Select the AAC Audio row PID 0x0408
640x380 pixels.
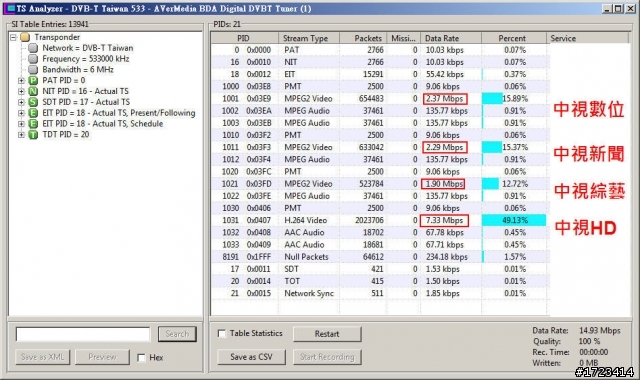tap(380, 233)
